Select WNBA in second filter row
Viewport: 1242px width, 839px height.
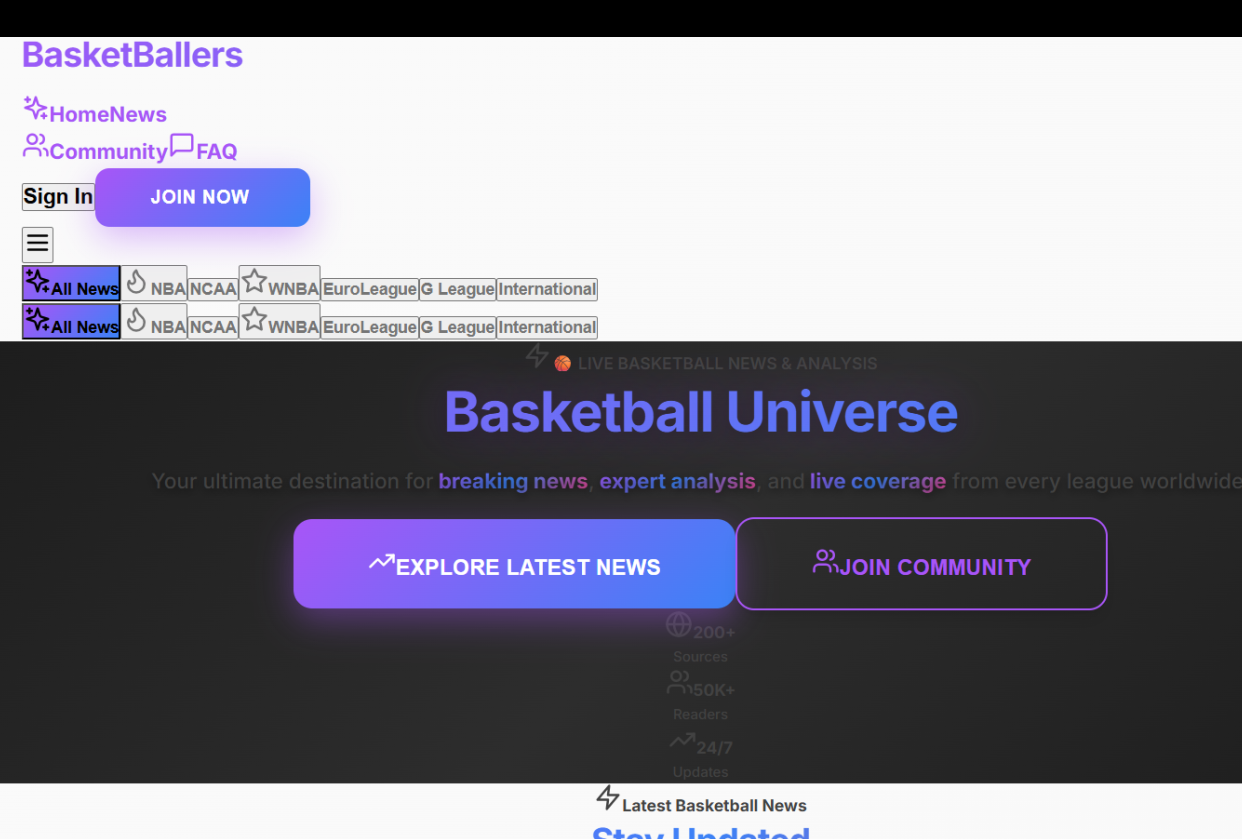[x=279, y=321]
